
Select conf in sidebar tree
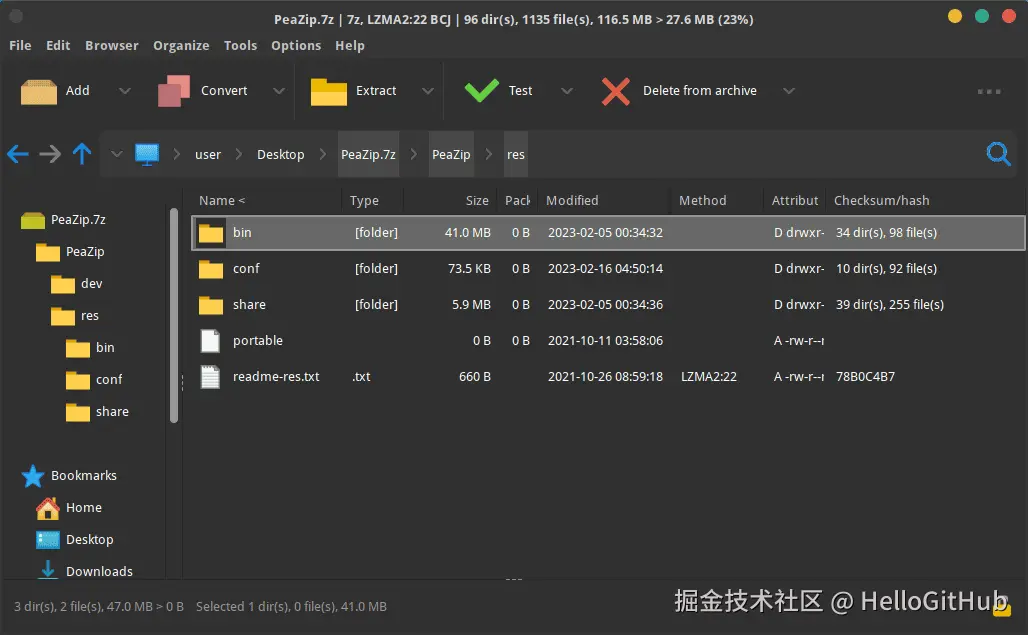pyautogui.click(x=109, y=380)
